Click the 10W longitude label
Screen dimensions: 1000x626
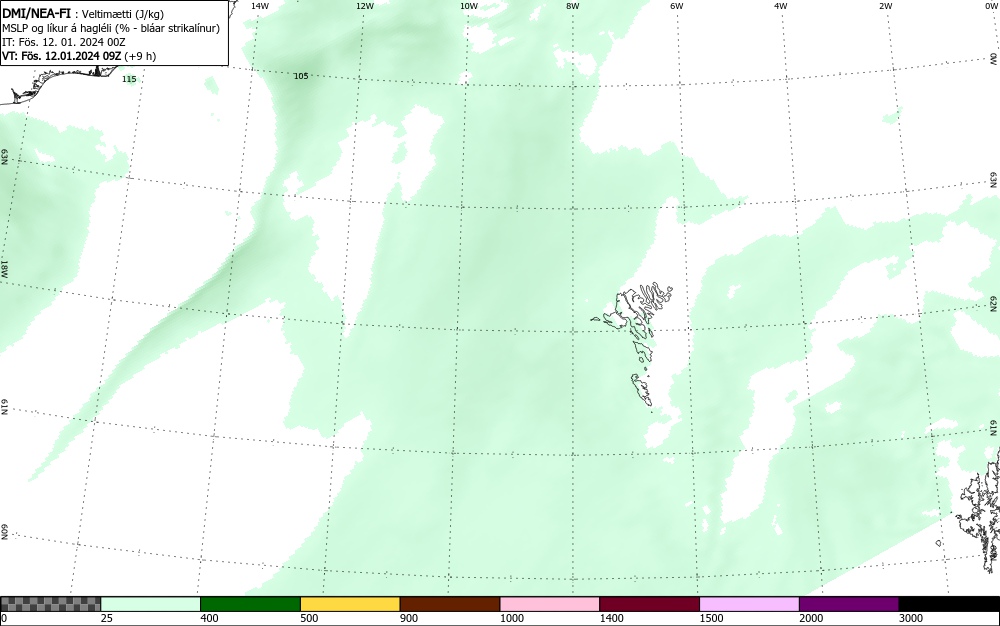click(469, 6)
